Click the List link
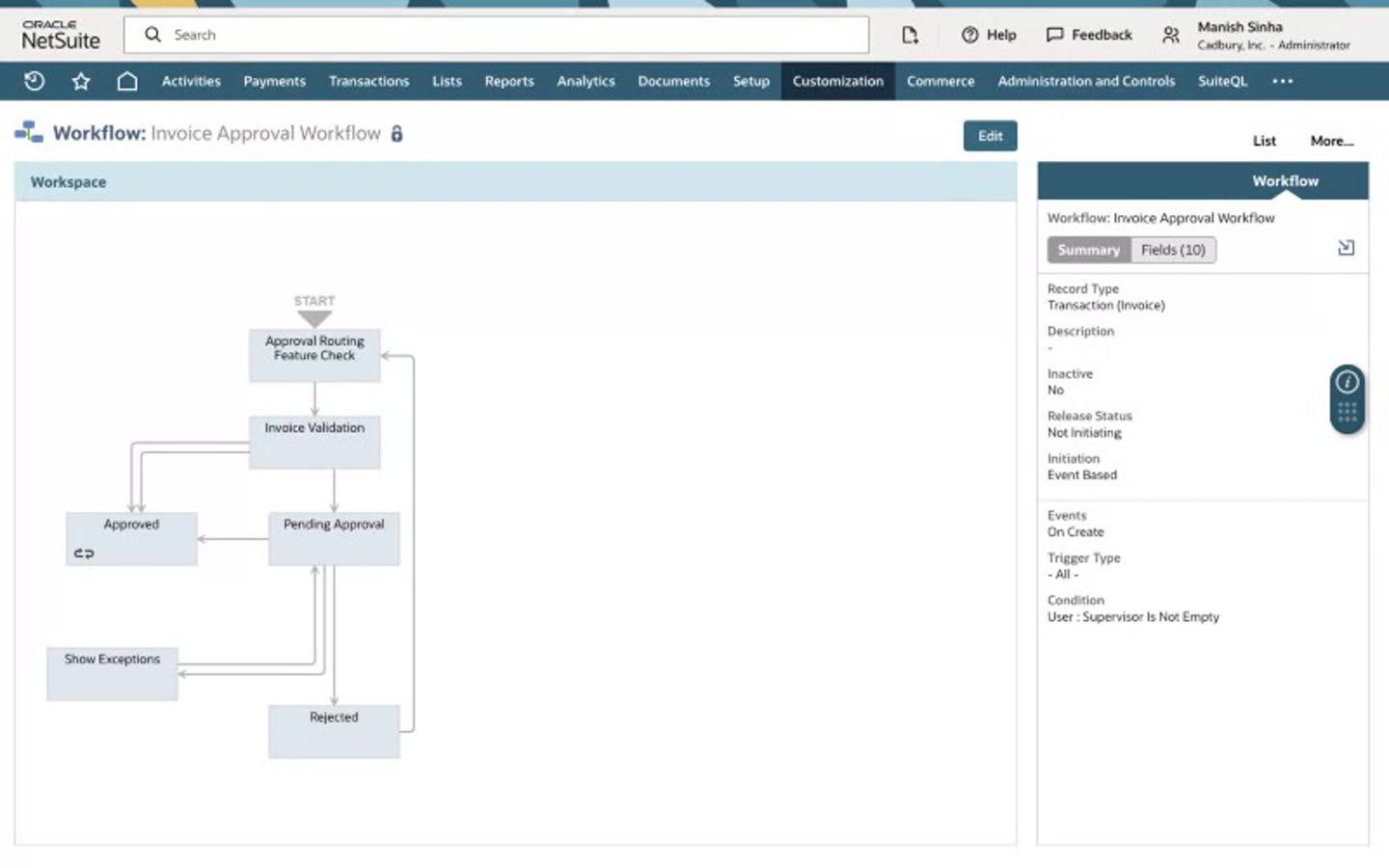The height and width of the screenshot is (868, 1389). (1264, 141)
